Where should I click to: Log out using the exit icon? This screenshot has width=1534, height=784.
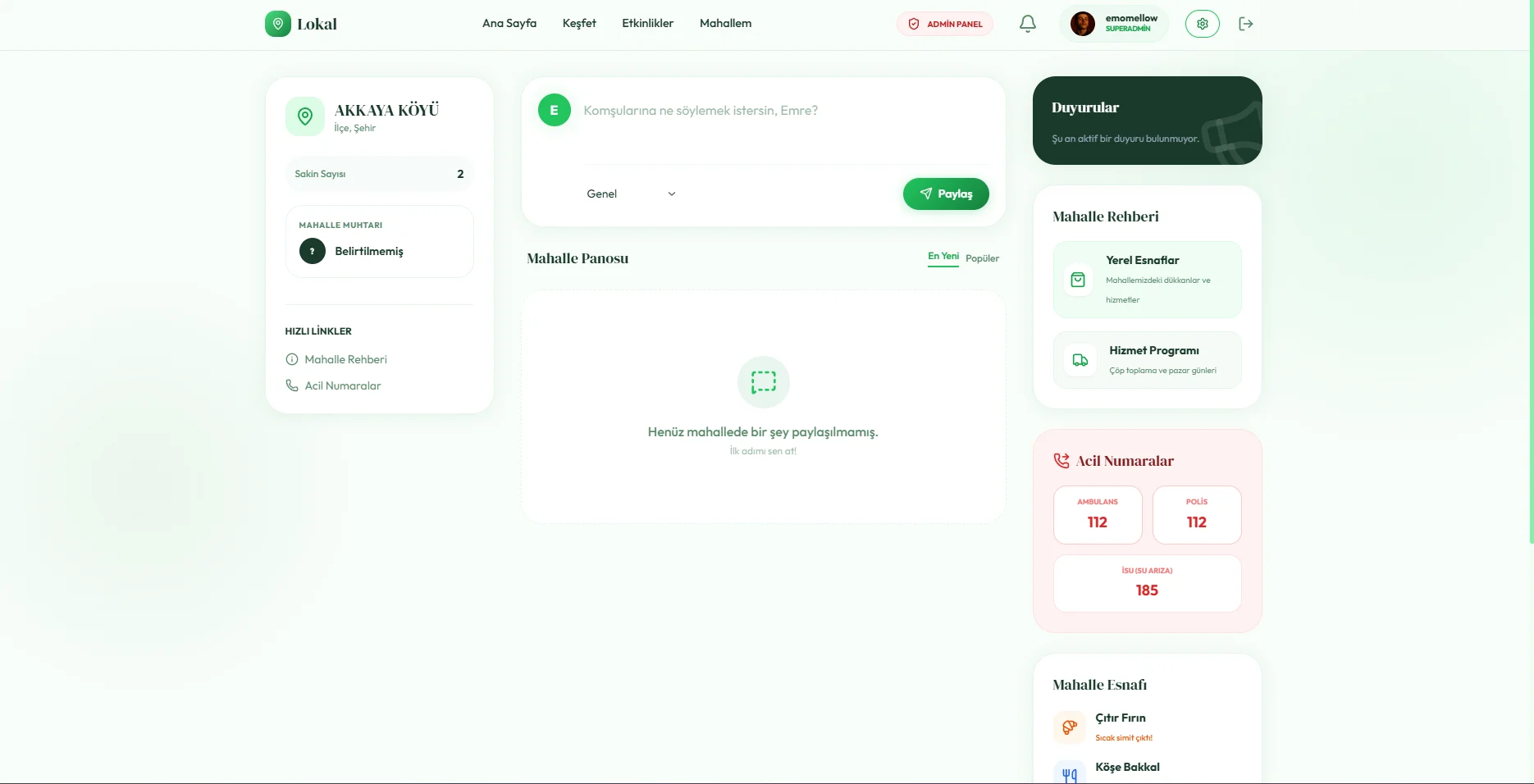tap(1246, 24)
